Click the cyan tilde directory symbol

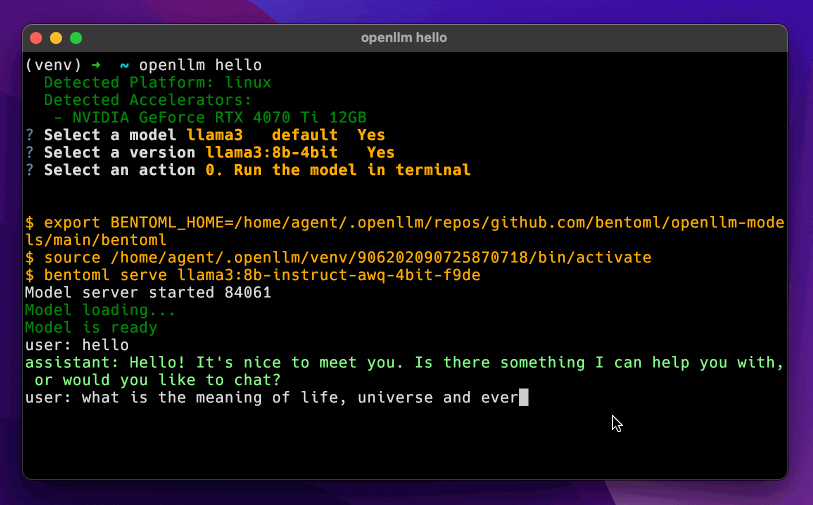[x=124, y=66]
